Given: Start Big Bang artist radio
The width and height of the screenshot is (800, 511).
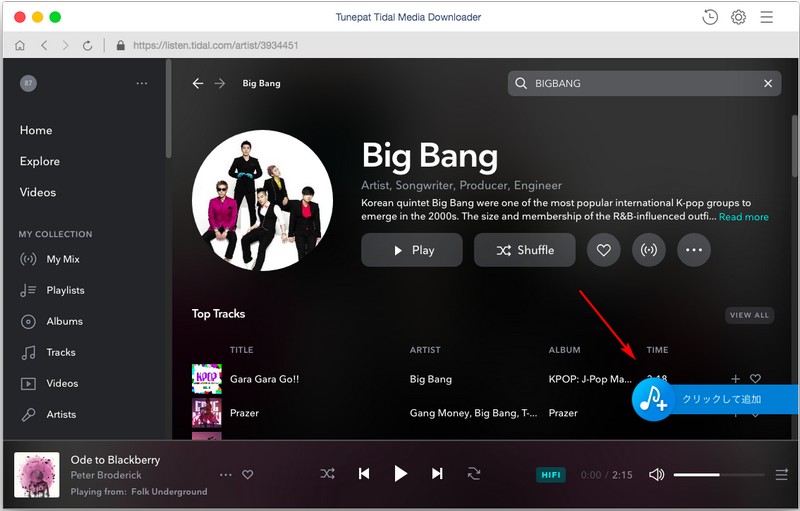Looking at the screenshot, I should pyautogui.click(x=648, y=250).
